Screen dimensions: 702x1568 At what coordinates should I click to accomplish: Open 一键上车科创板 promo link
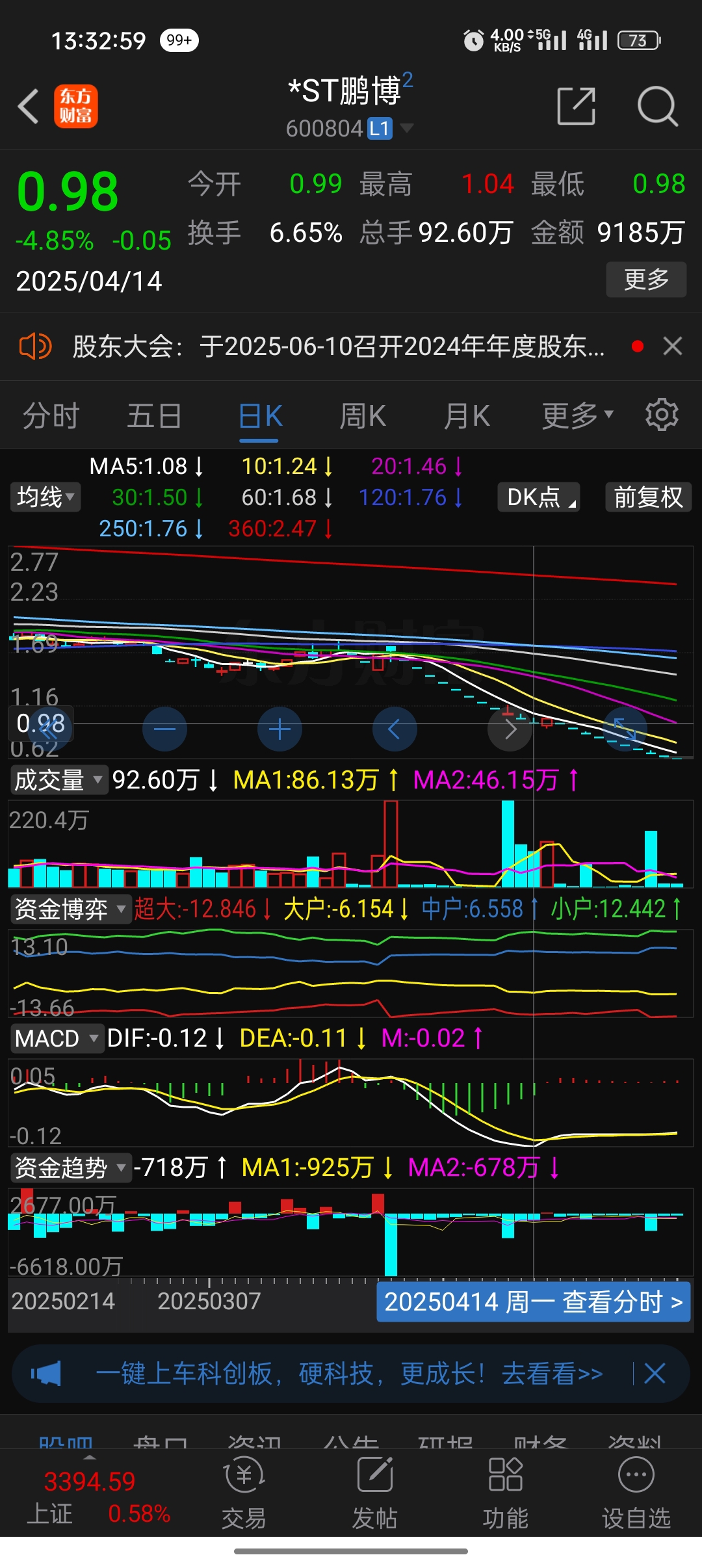pos(350,1374)
